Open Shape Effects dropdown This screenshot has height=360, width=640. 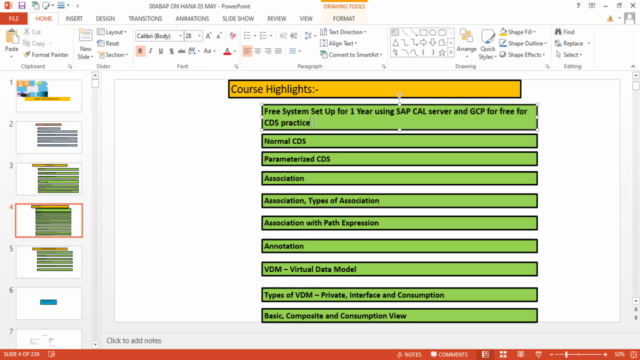pos(522,55)
